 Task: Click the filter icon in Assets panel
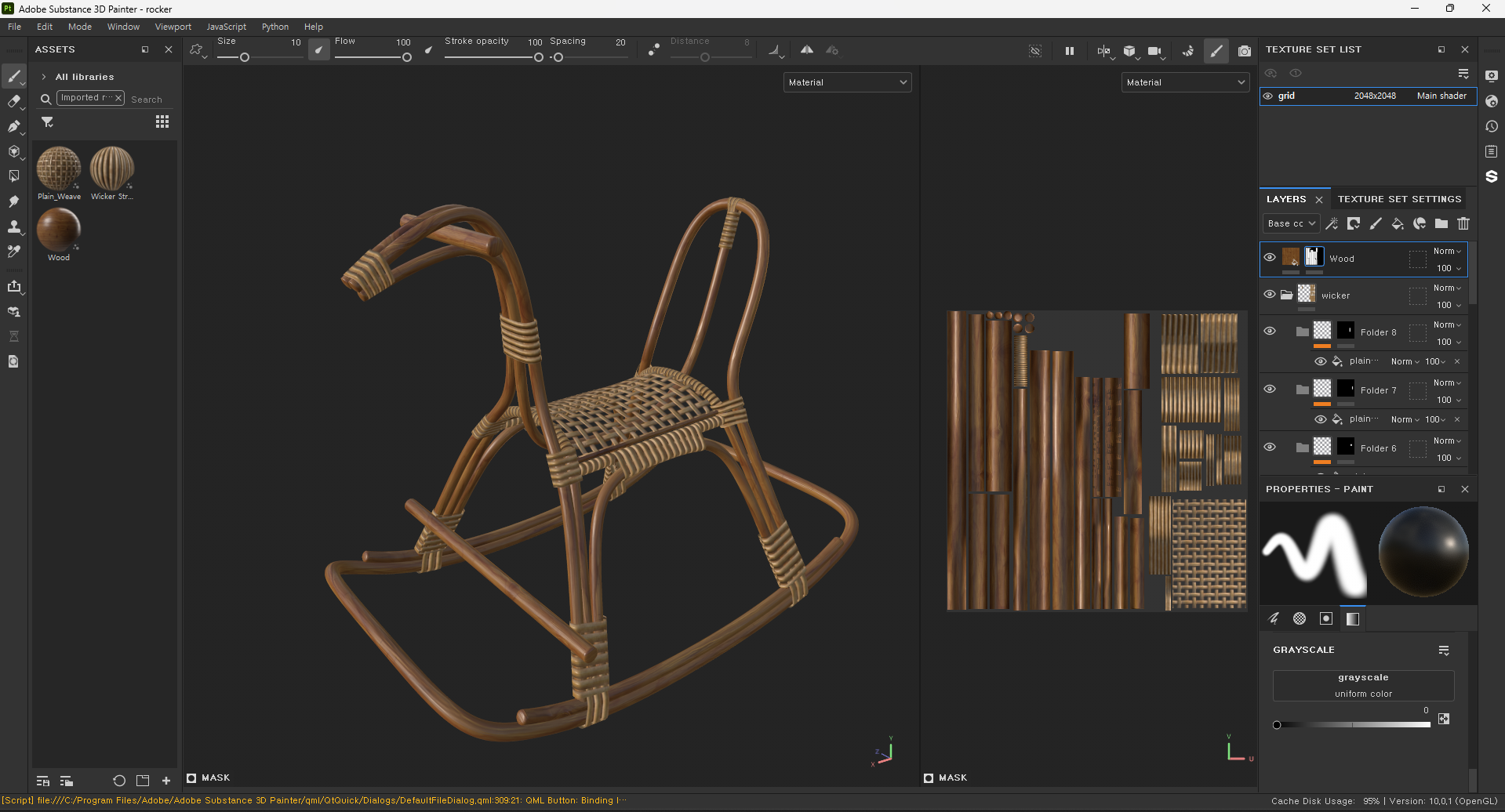(48, 122)
